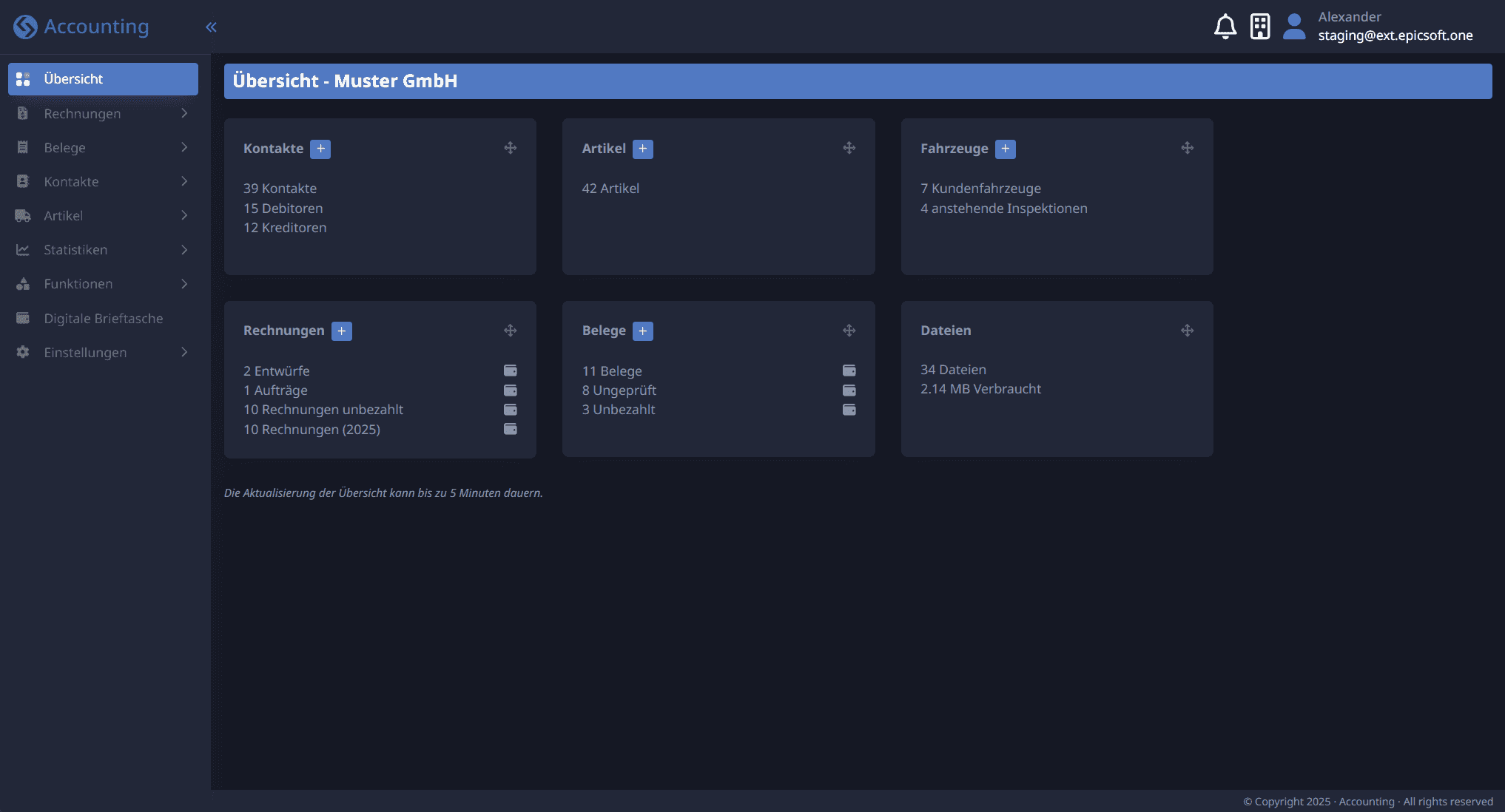Open the wallet icon beside 3 Unbezahlt
The height and width of the screenshot is (812, 1505).
[849, 409]
